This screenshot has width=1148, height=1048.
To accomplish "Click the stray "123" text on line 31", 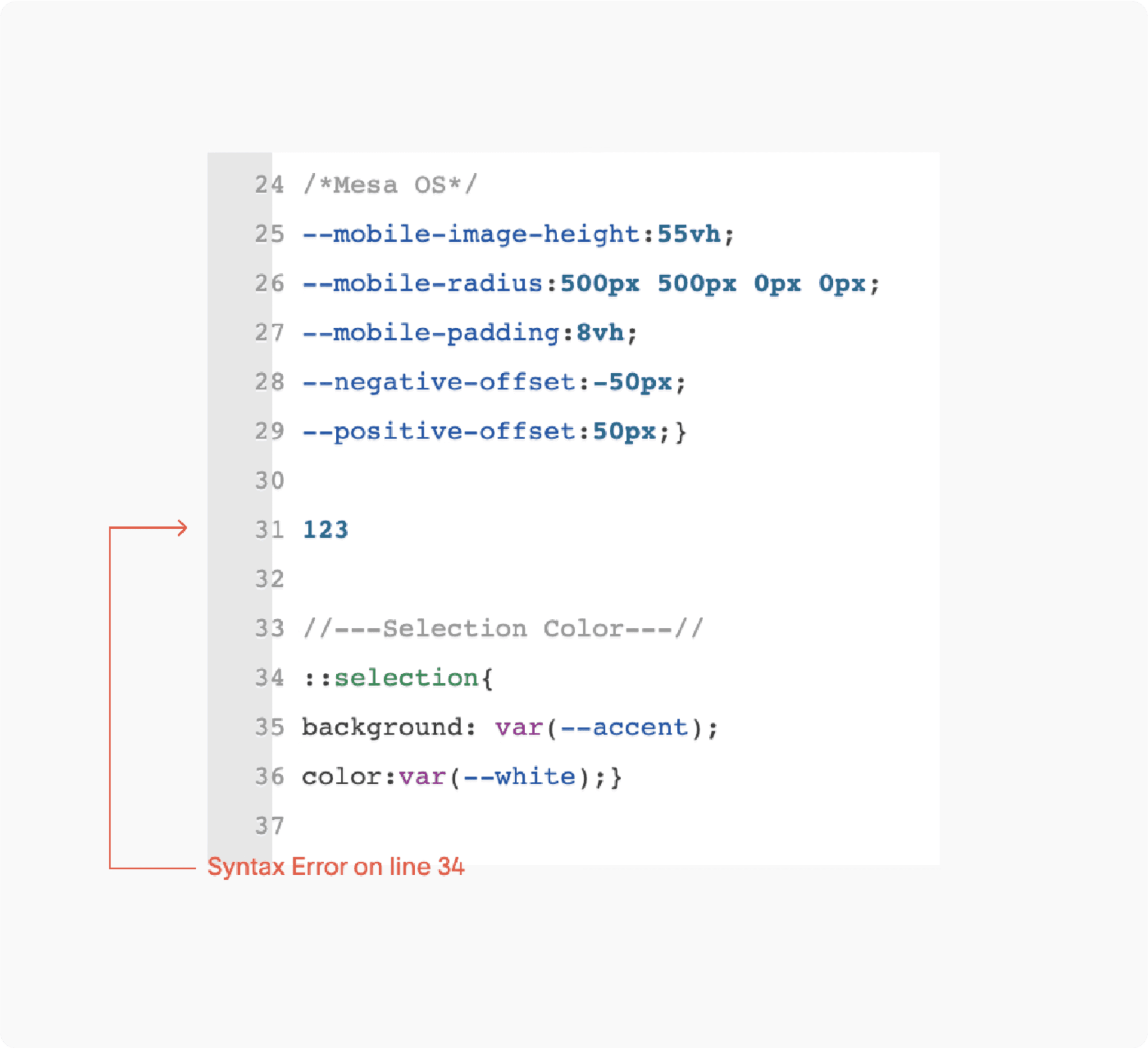I will coord(325,530).
